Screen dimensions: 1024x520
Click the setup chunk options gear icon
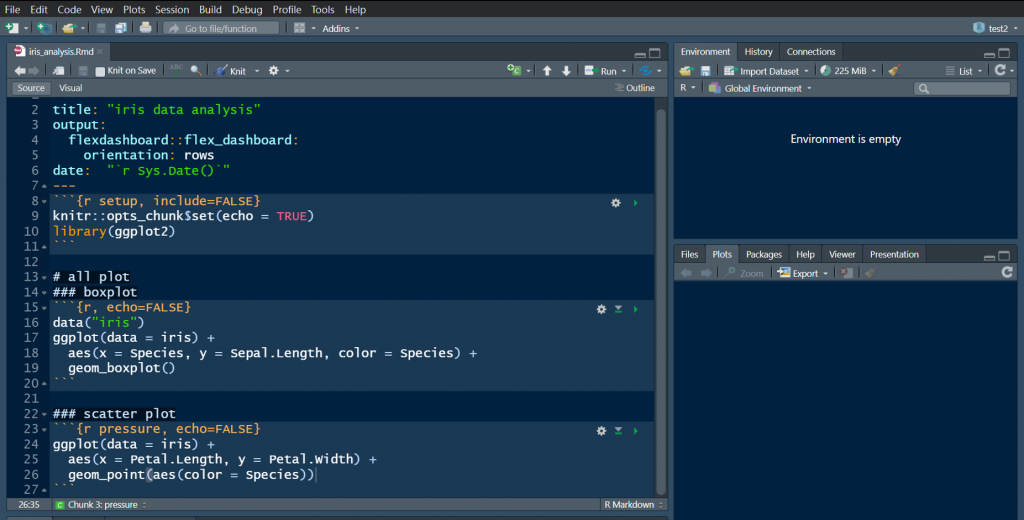(616, 203)
